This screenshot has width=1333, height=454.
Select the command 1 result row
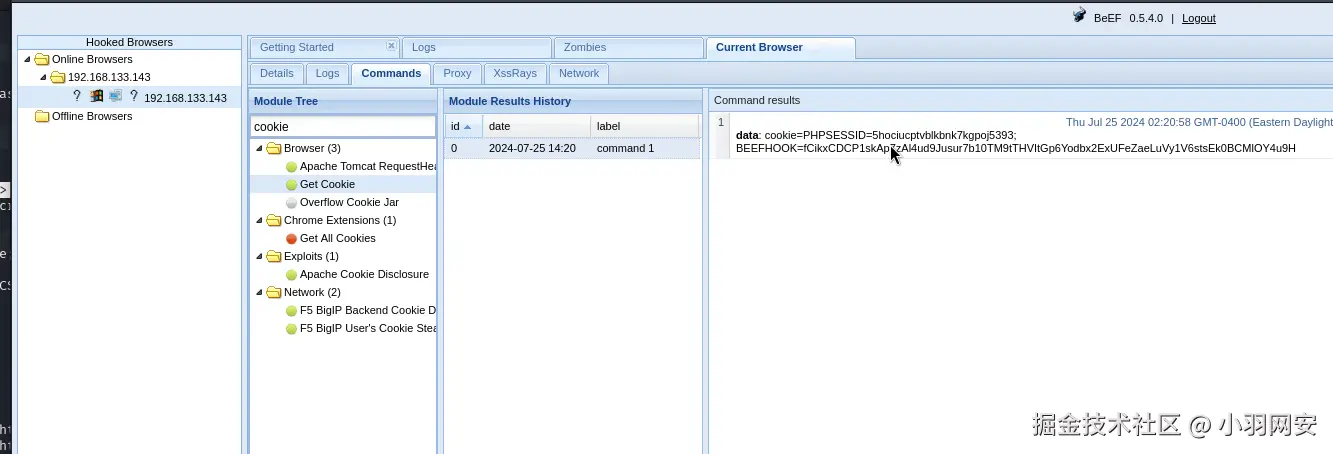click(572, 148)
